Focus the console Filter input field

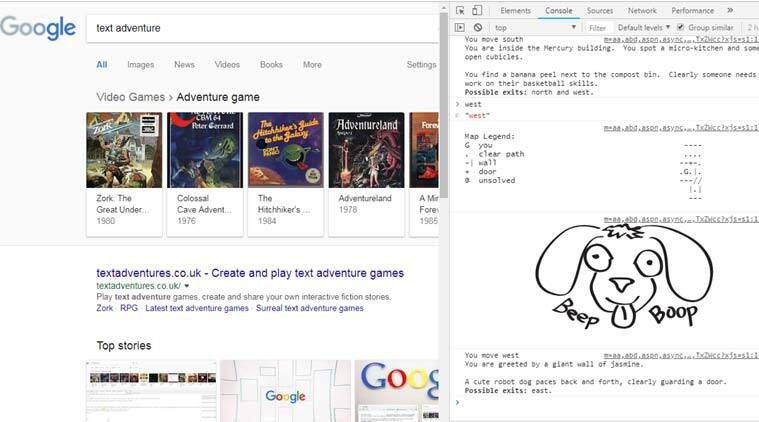point(597,28)
